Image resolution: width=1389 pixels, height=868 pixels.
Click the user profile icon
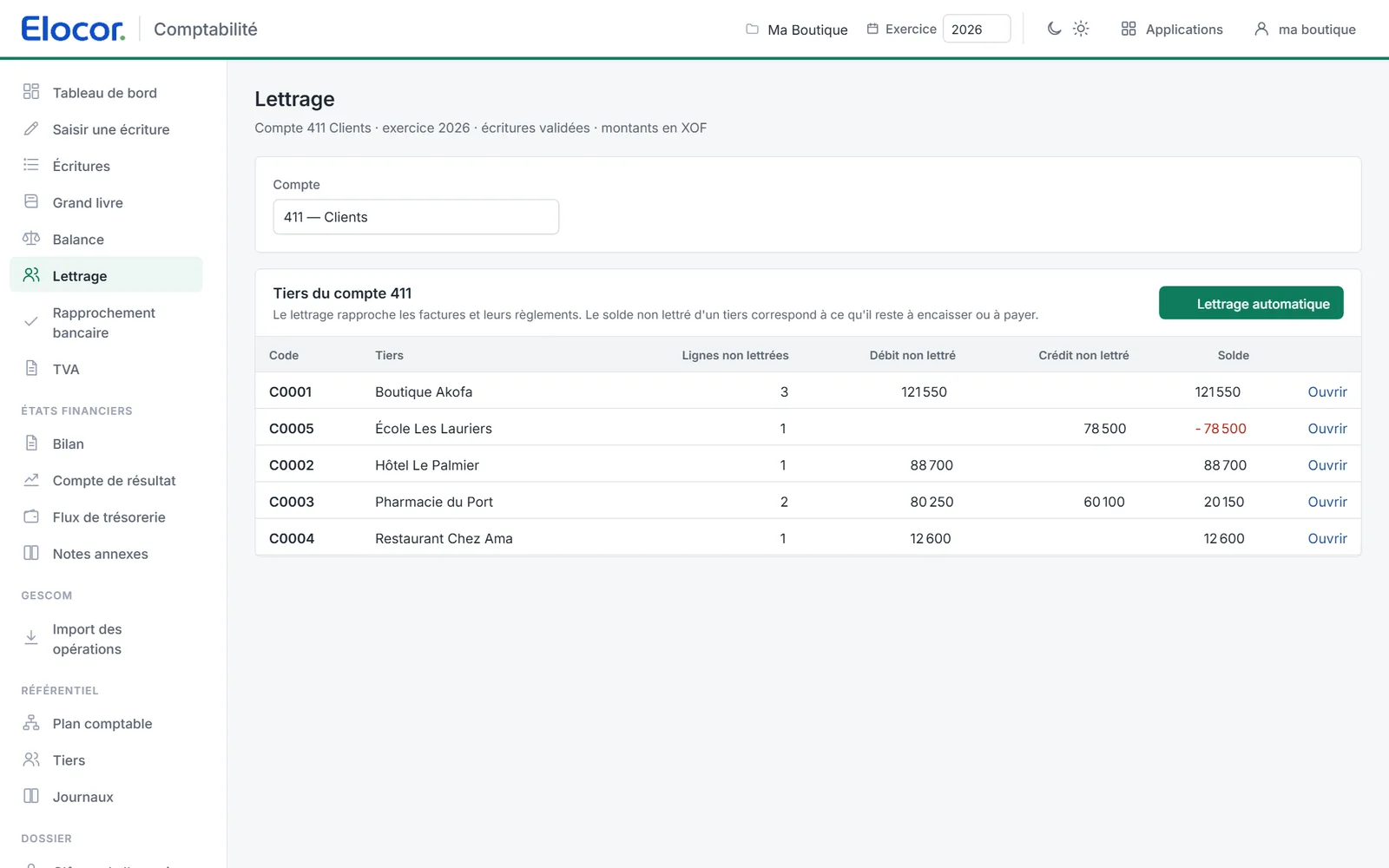pyautogui.click(x=1261, y=29)
